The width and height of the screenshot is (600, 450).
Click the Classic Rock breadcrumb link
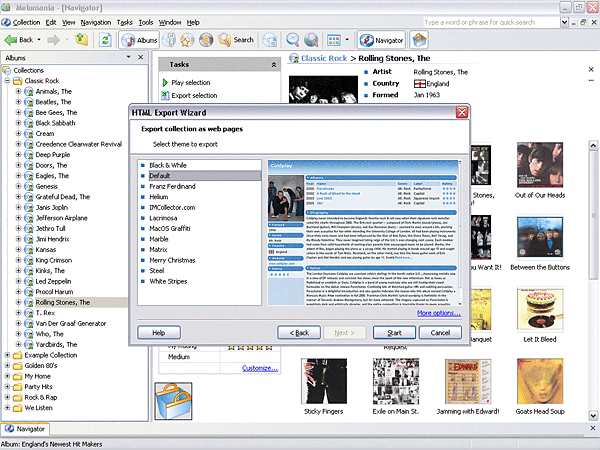(x=324, y=58)
